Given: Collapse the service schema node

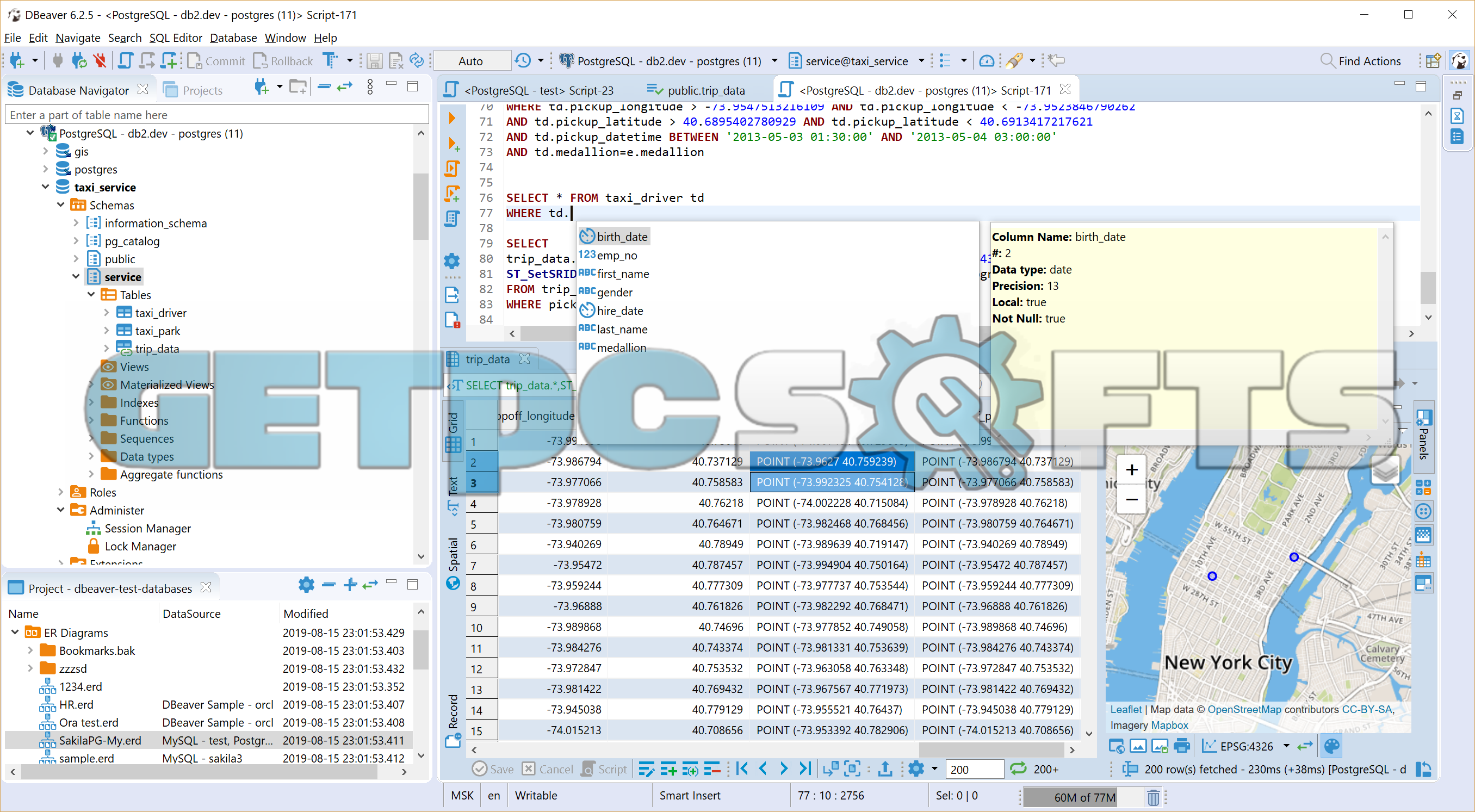Looking at the screenshot, I should point(76,277).
